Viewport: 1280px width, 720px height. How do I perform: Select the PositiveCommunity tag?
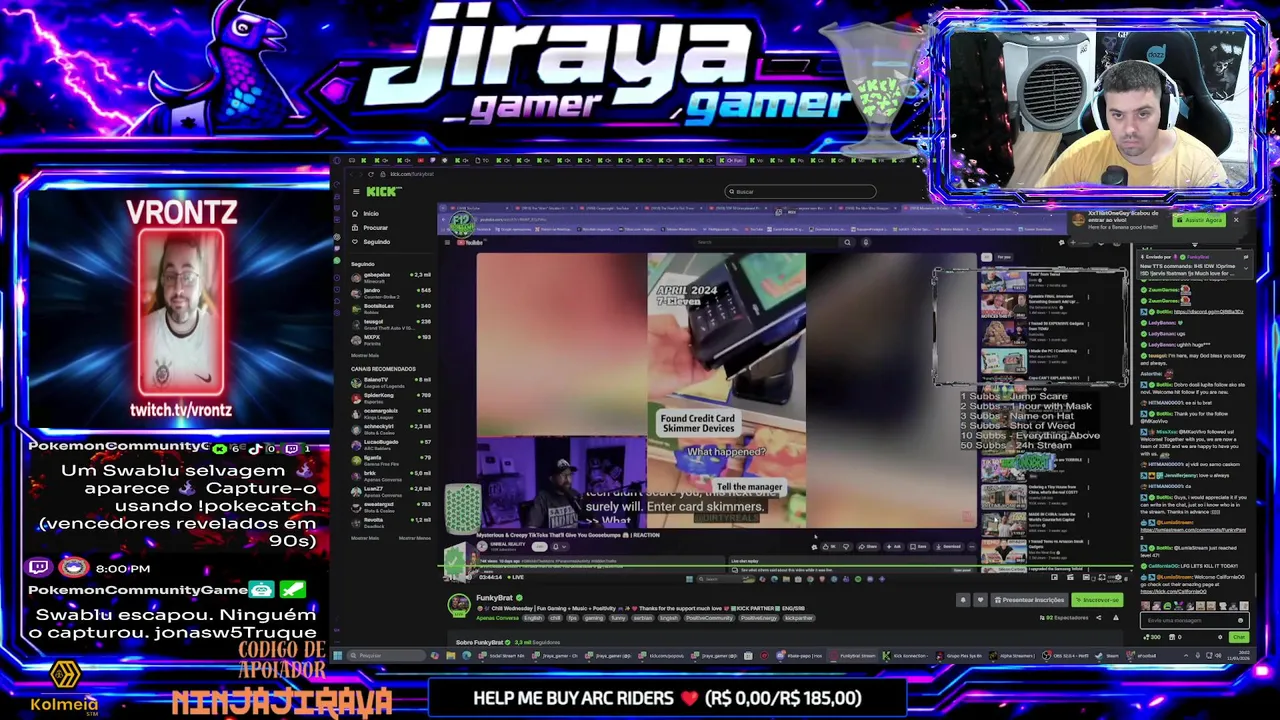[x=709, y=618]
